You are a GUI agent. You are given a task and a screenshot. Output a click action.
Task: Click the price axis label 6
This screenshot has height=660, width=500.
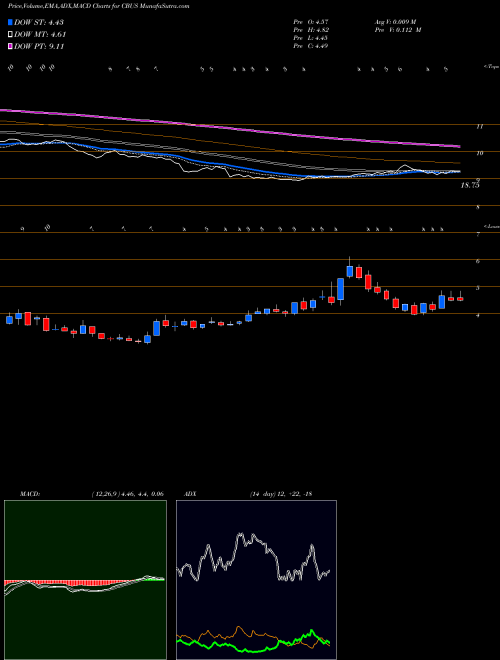(x=478, y=261)
